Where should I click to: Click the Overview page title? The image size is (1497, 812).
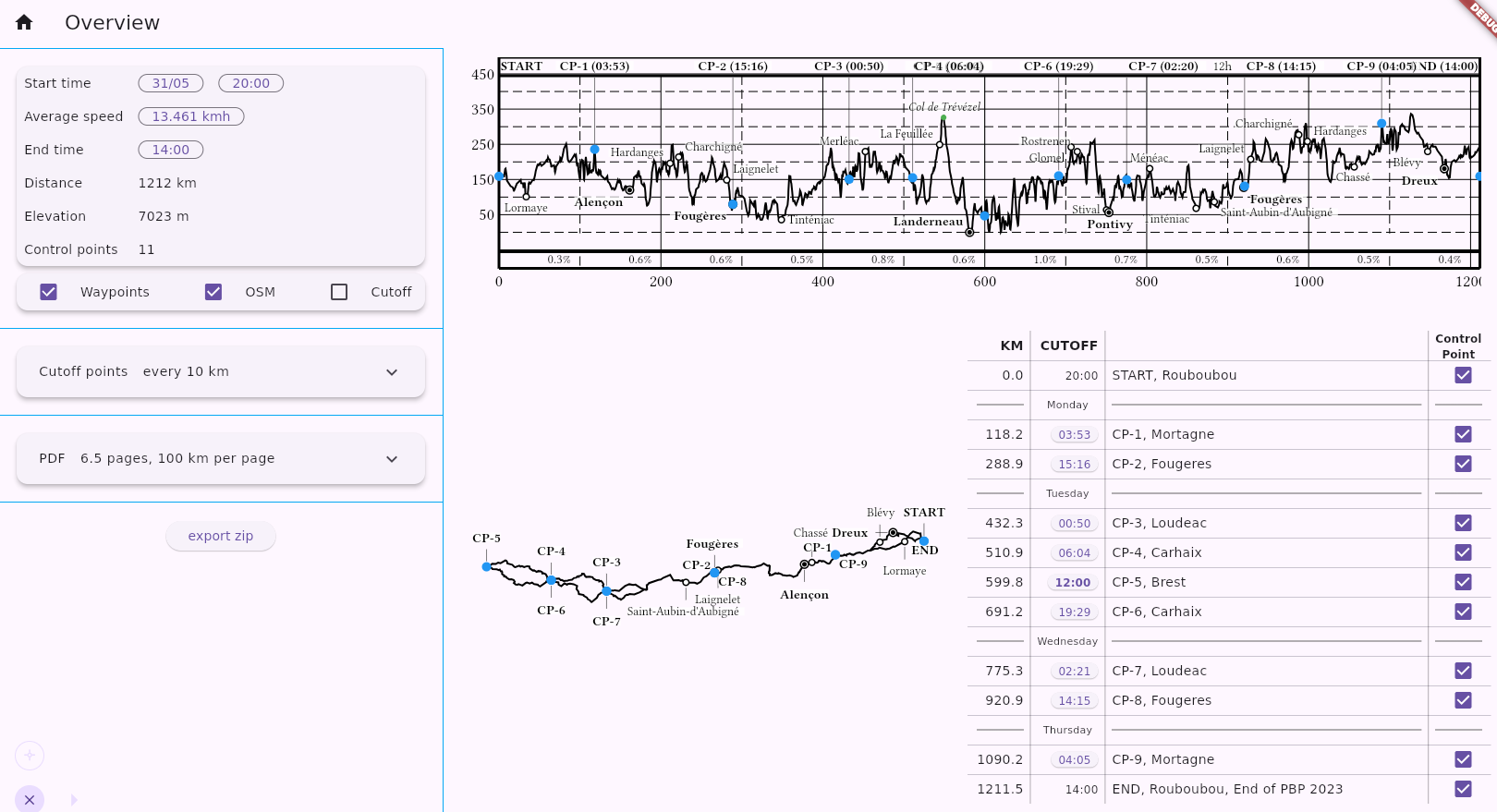coord(112,22)
